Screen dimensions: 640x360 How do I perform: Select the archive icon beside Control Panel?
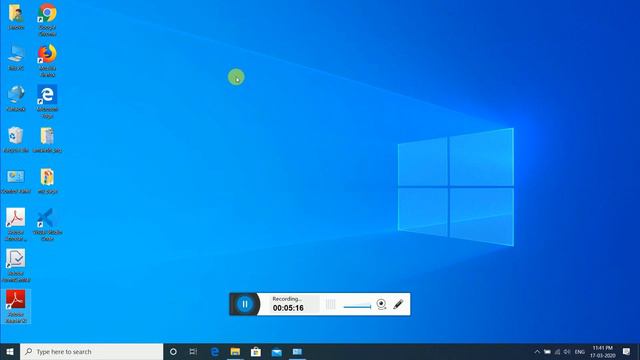click(x=47, y=181)
